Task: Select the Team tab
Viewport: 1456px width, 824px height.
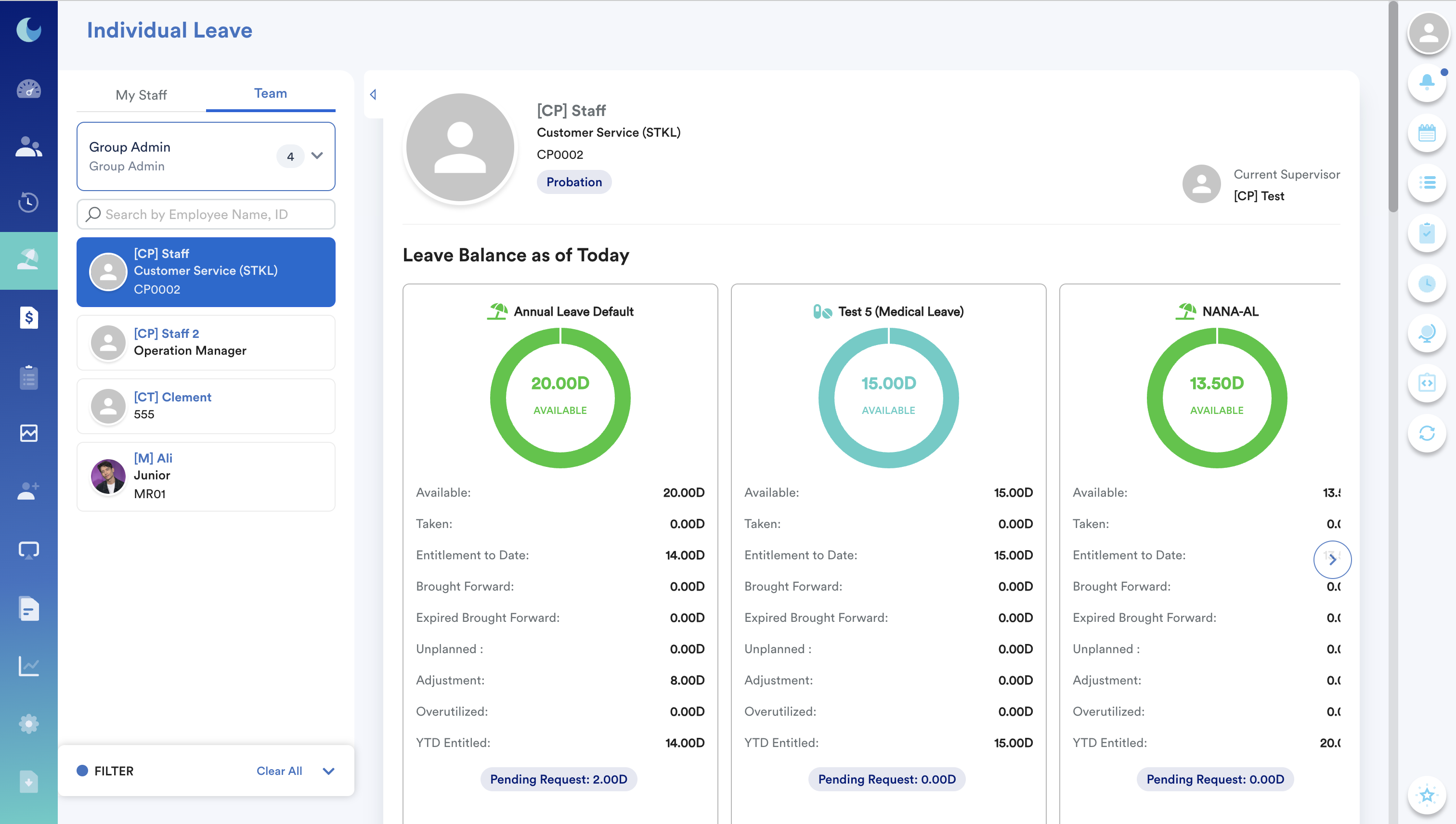Action: click(x=270, y=93)
